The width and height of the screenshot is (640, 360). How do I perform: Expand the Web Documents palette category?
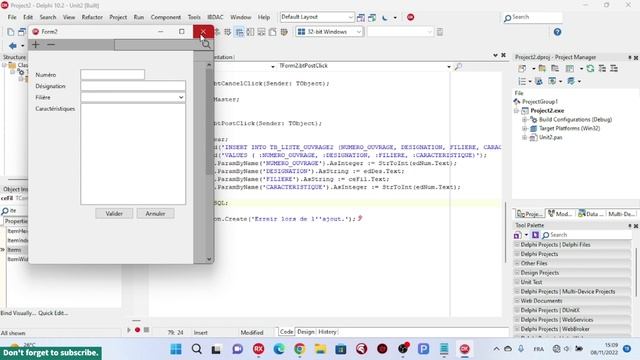coord(517,301)
